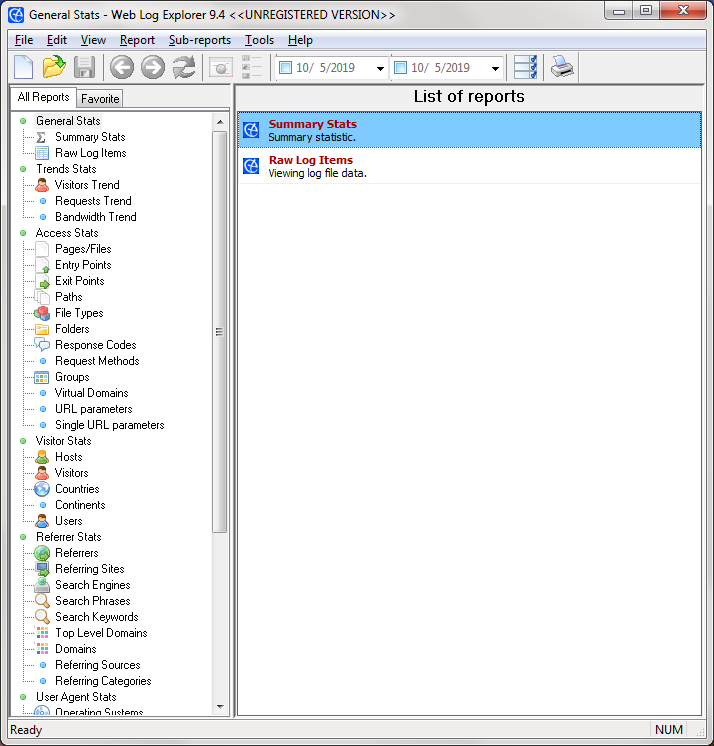Click the Refresh arrows toolbar icon
714x746 pixels.
coord(184,67)
